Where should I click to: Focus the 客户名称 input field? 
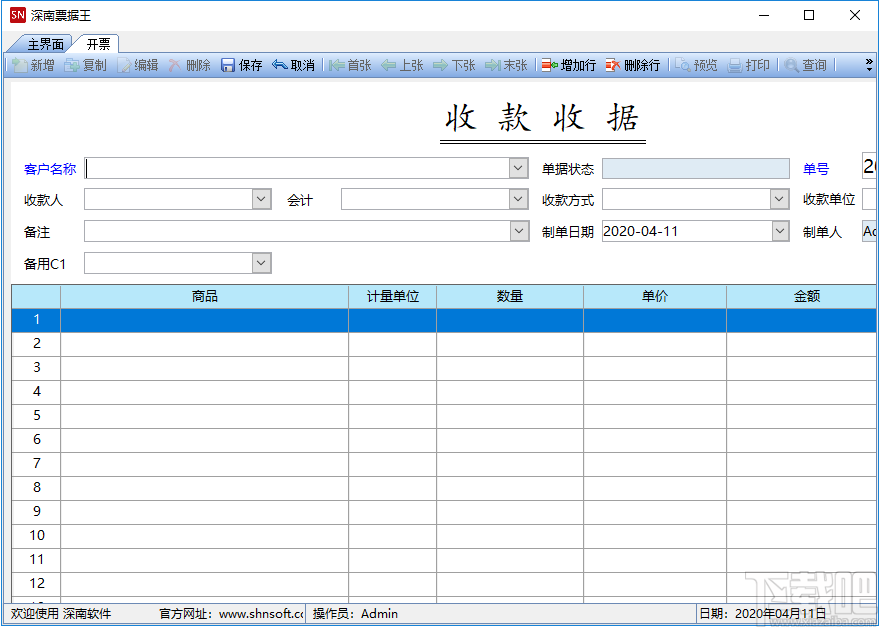(x=296, y=168)
